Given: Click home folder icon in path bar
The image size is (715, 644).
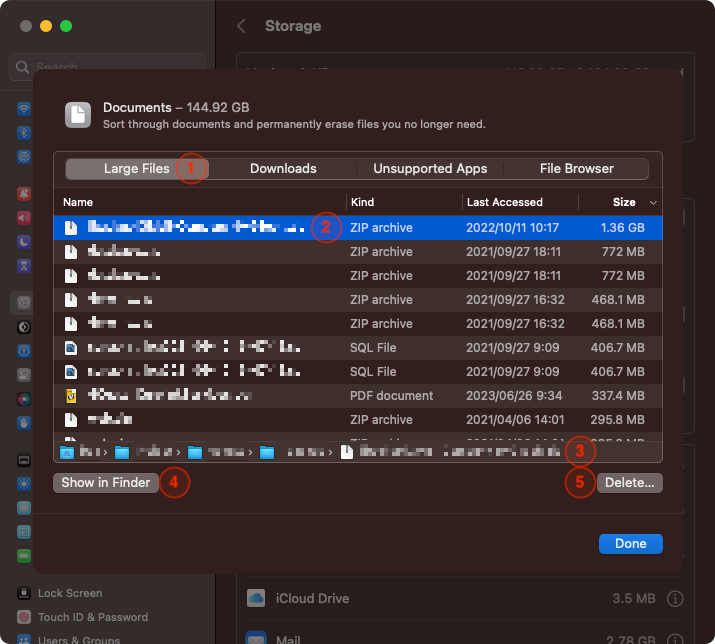Looking at the screenshot, I should pyautogui.click(x=67, y=452).
